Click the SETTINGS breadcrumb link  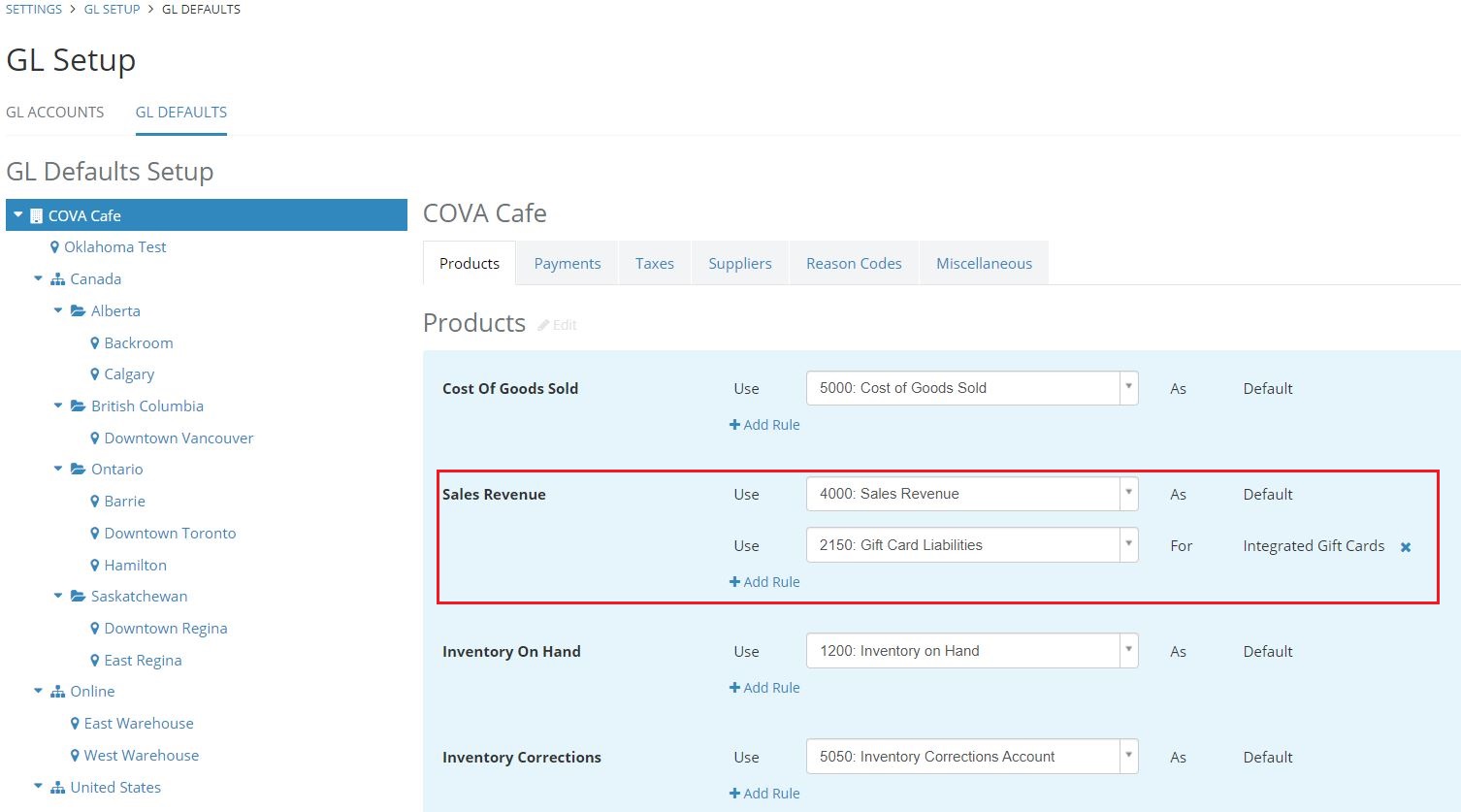click(33, 9)
